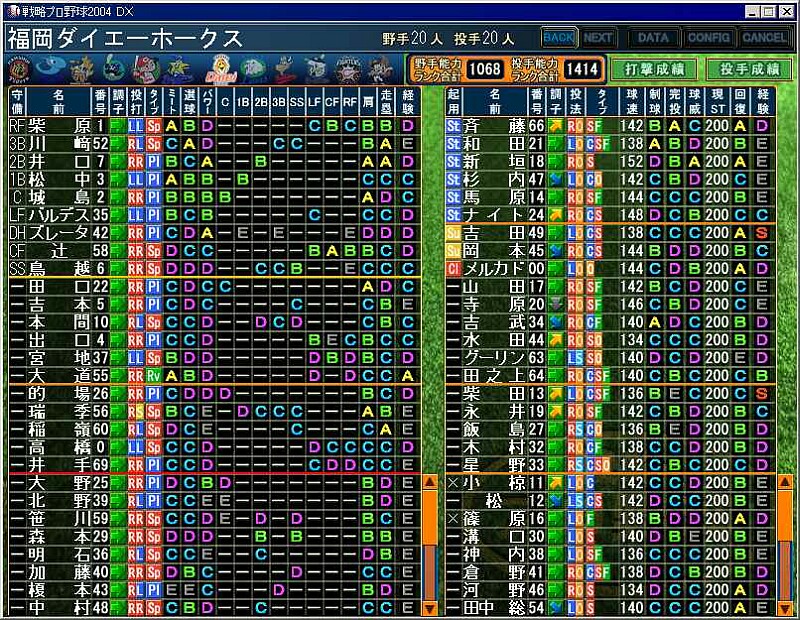Select pitcher row 田之上

[610, 376]
